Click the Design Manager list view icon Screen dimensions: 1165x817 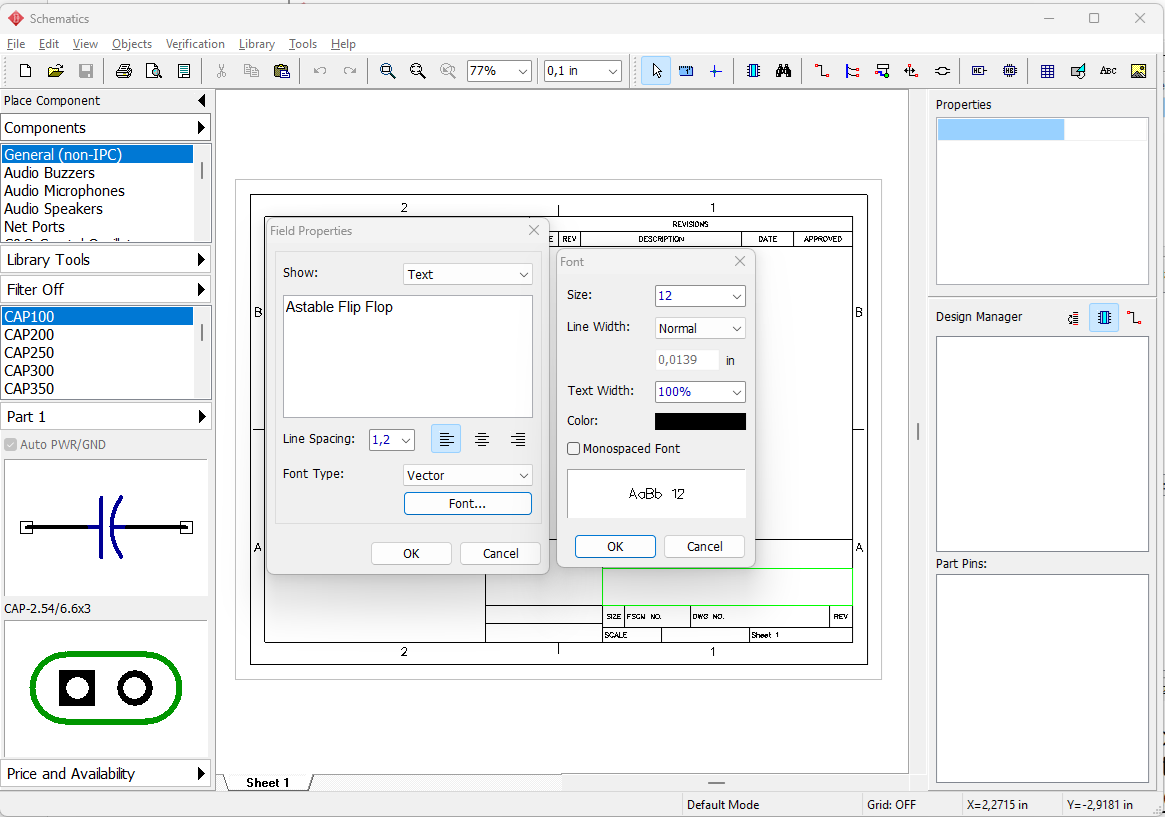(x=1074, y=318)
